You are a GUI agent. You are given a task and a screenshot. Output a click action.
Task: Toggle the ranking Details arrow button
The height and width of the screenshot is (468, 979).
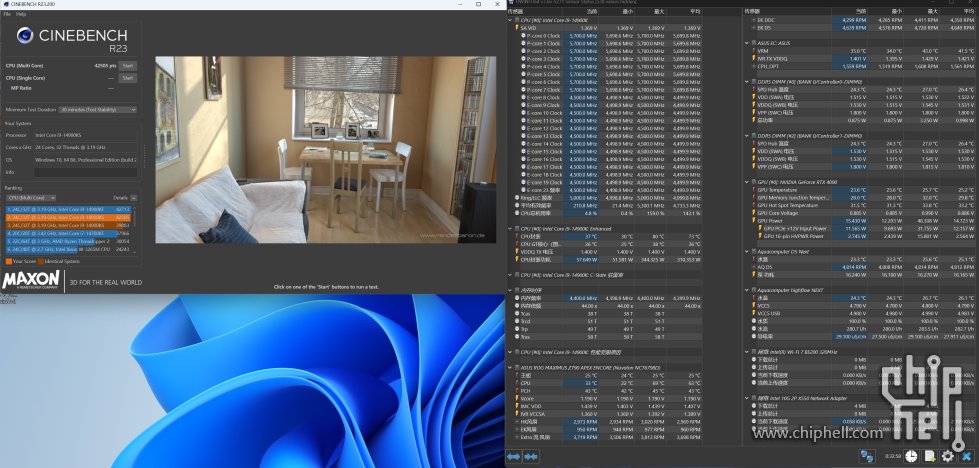point(134,198)
